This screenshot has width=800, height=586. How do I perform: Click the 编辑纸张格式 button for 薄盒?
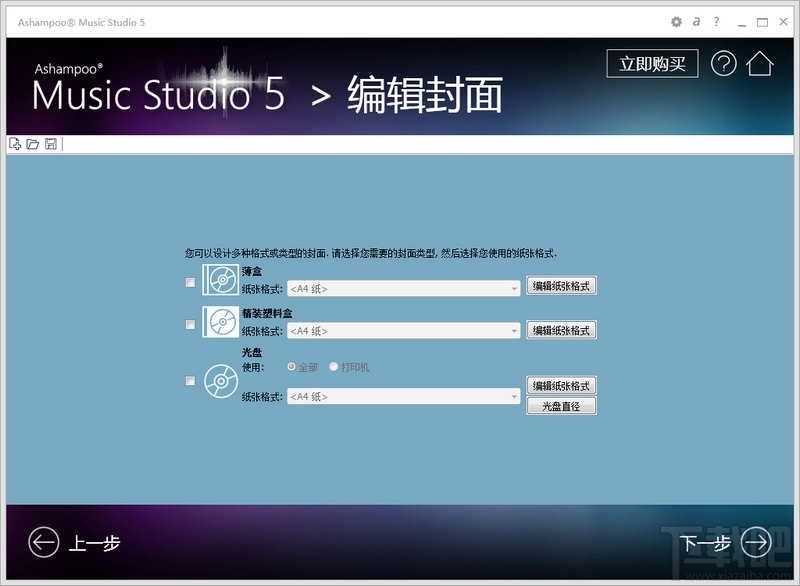click(560, 285)
